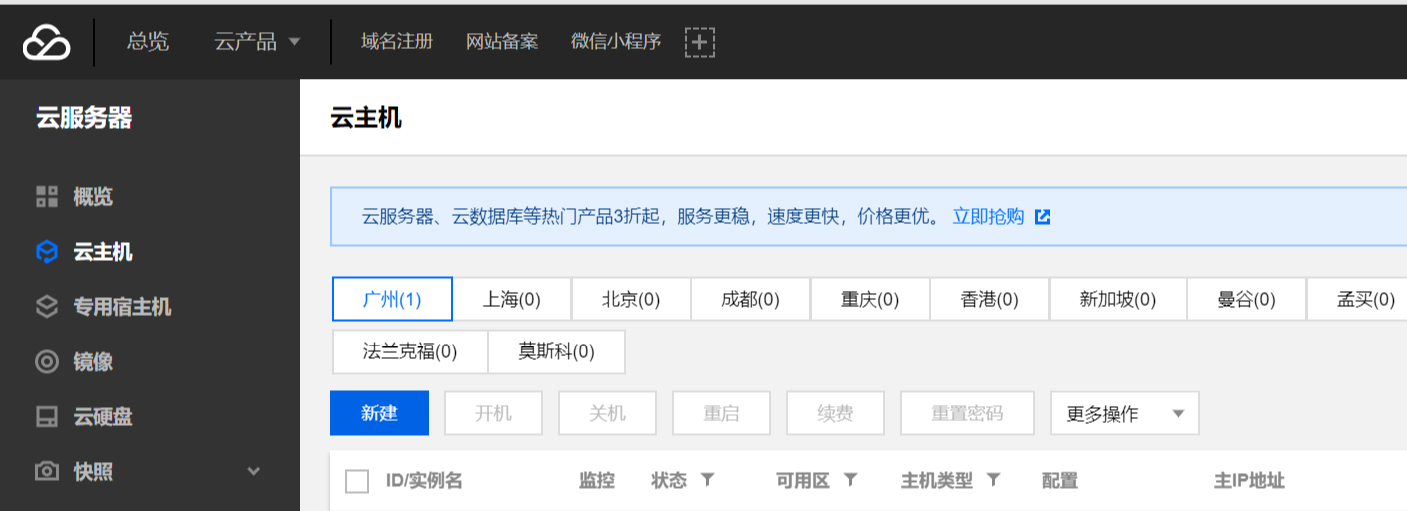Click the 配置 column header

point(1060,481)
